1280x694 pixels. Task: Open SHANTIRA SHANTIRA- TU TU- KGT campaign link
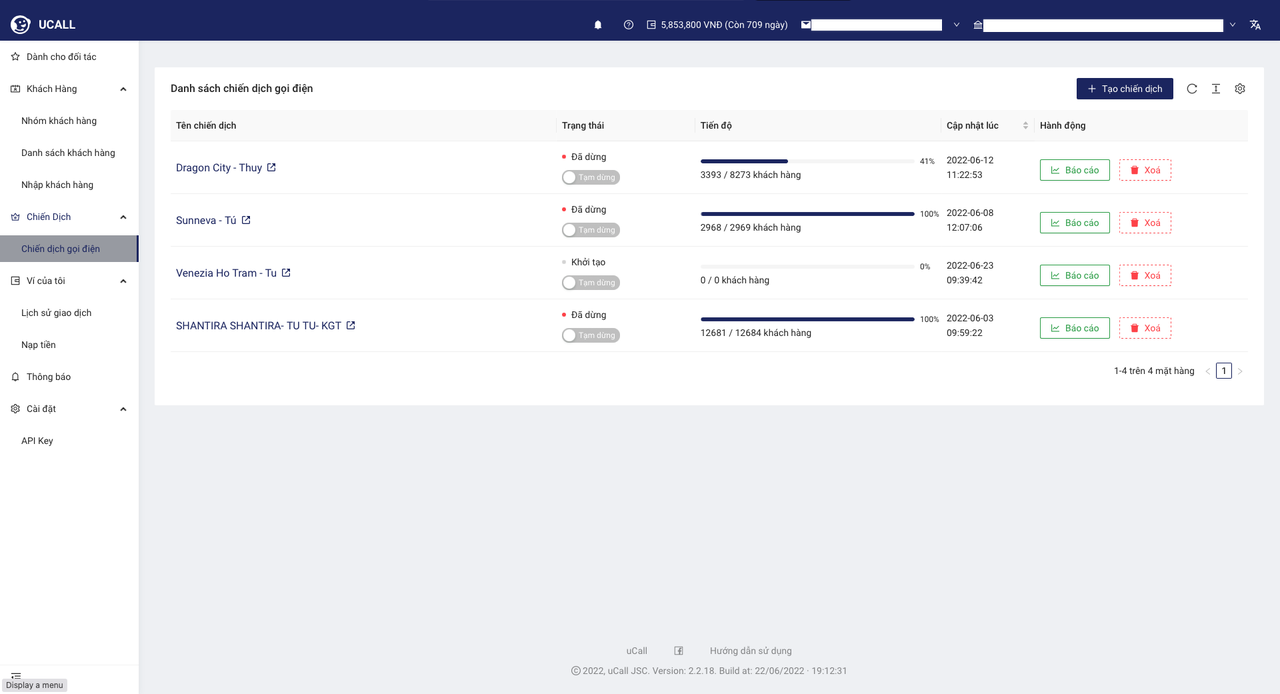click(x=259, y=326)
